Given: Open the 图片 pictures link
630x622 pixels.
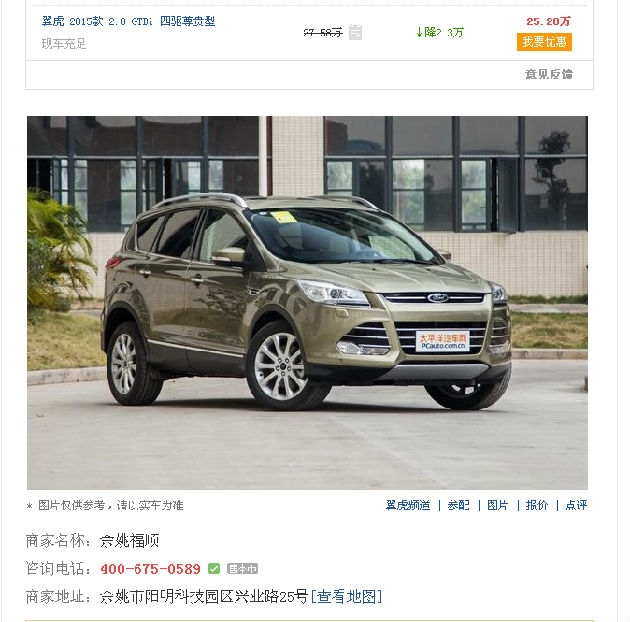Looking at the screenshot, I should click(x=497, y=505).
